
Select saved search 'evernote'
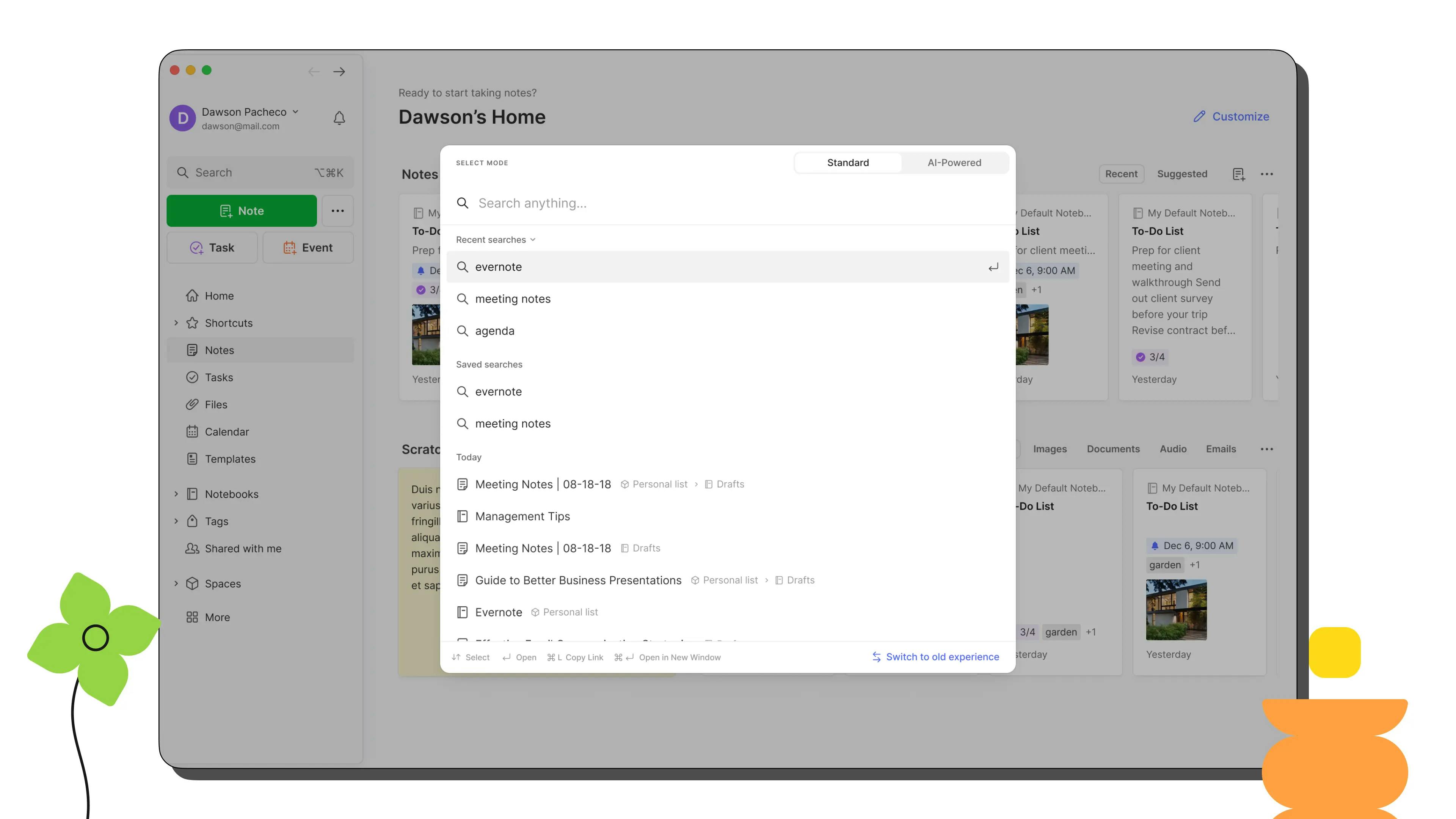point(728,391)
